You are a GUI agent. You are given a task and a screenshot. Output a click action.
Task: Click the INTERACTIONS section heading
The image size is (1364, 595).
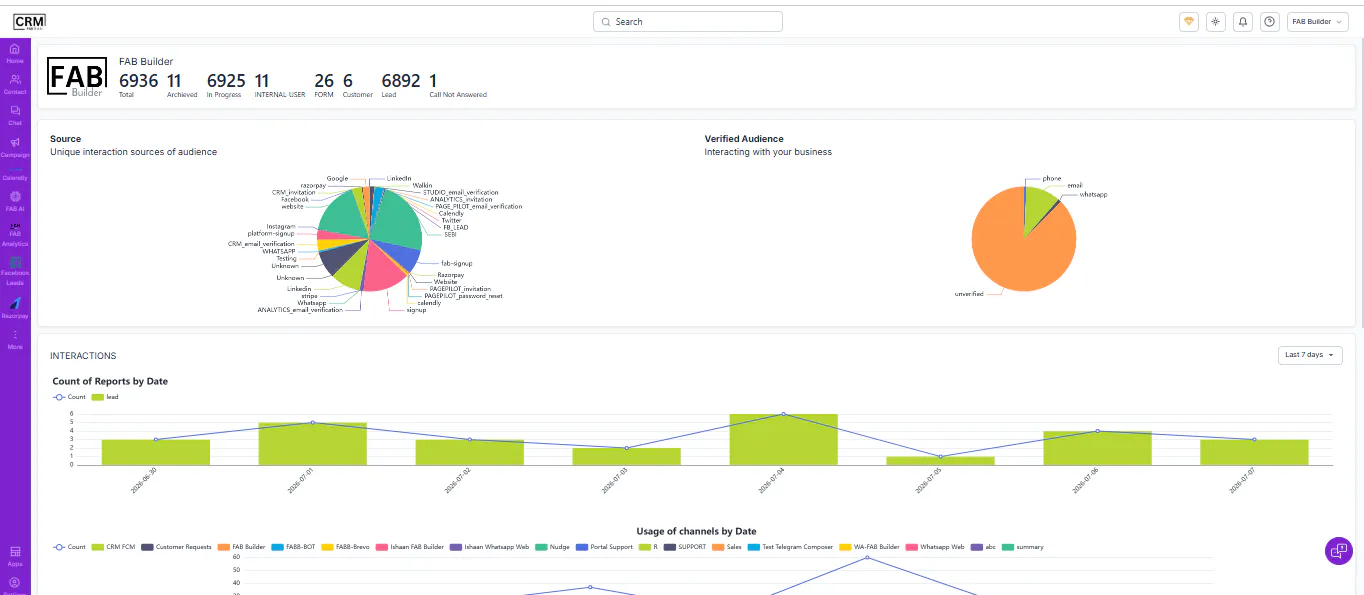[x=83, y=356]
